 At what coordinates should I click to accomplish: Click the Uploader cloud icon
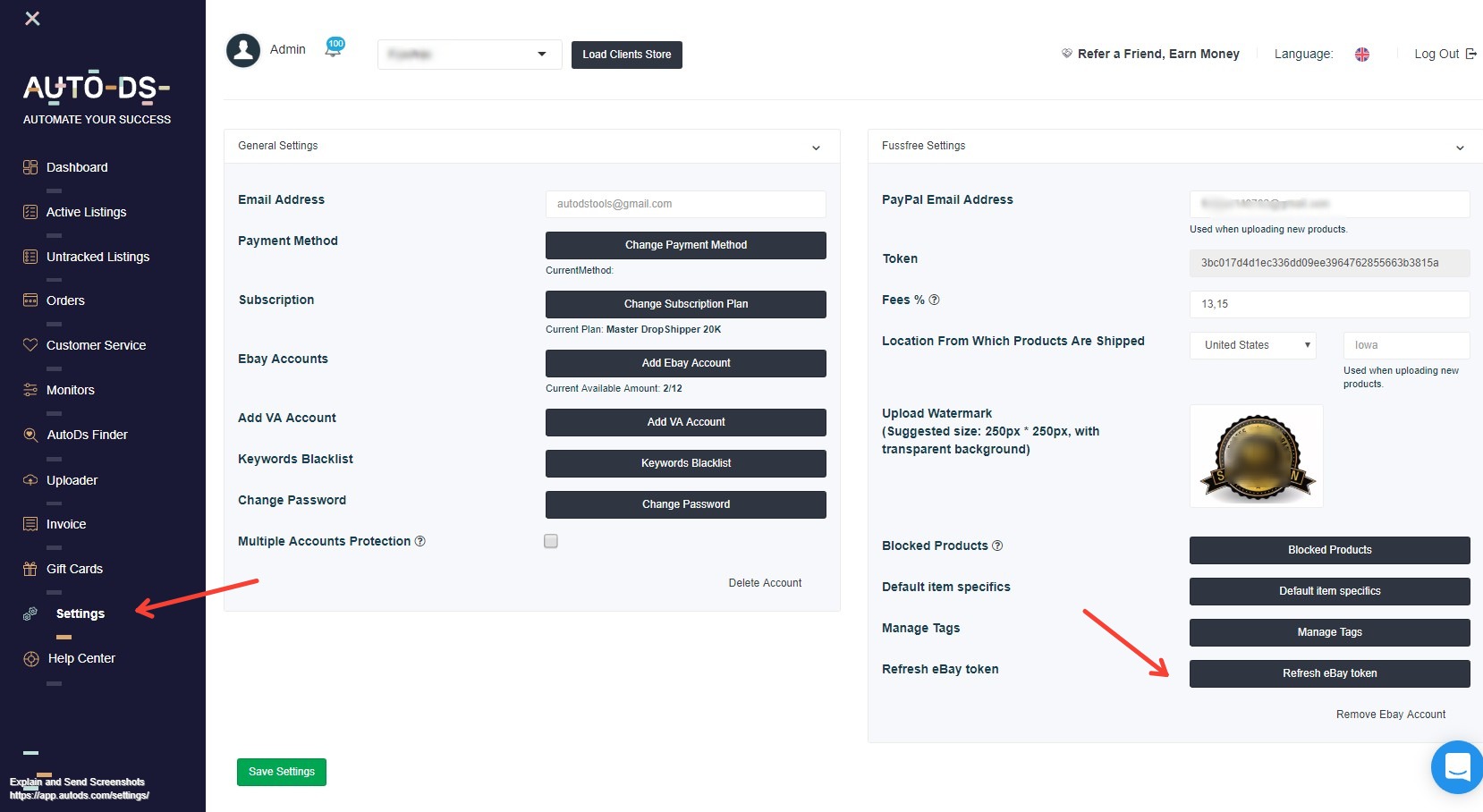30,480
